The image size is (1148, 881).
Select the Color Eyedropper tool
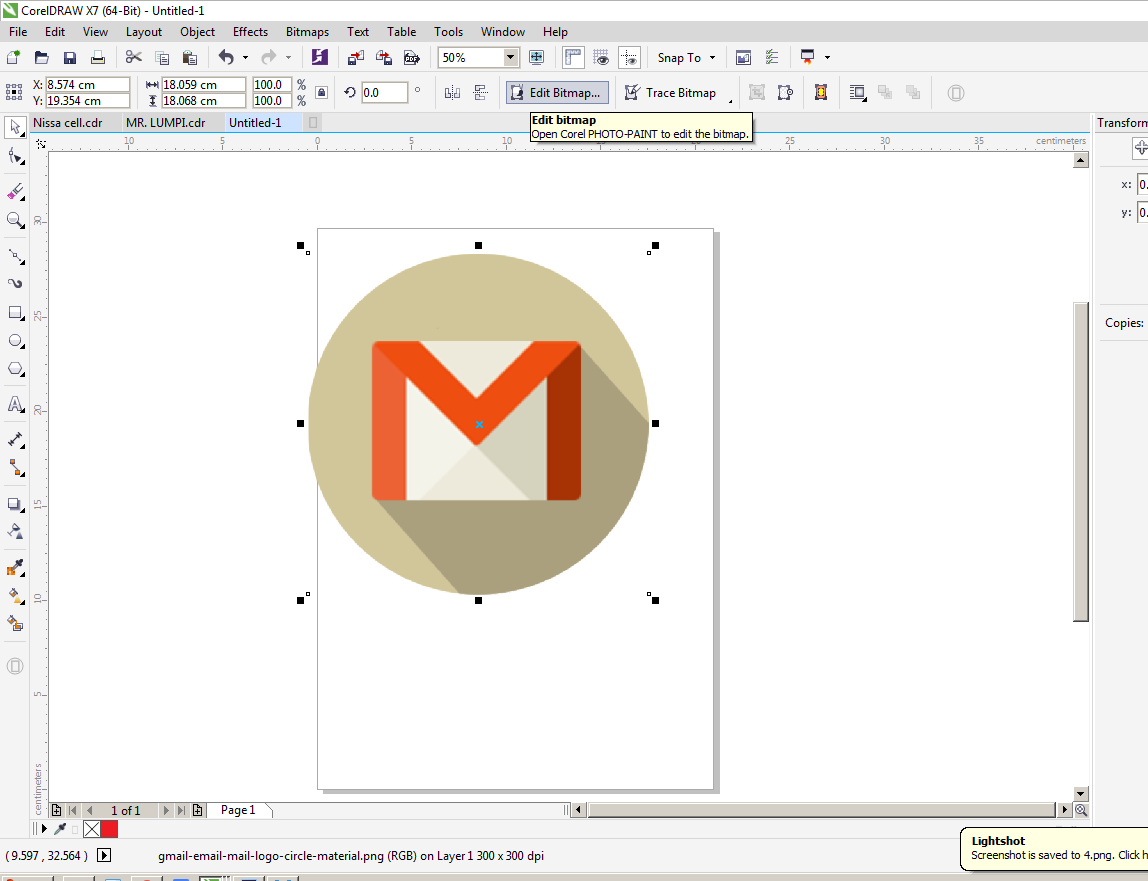[15, 568]
